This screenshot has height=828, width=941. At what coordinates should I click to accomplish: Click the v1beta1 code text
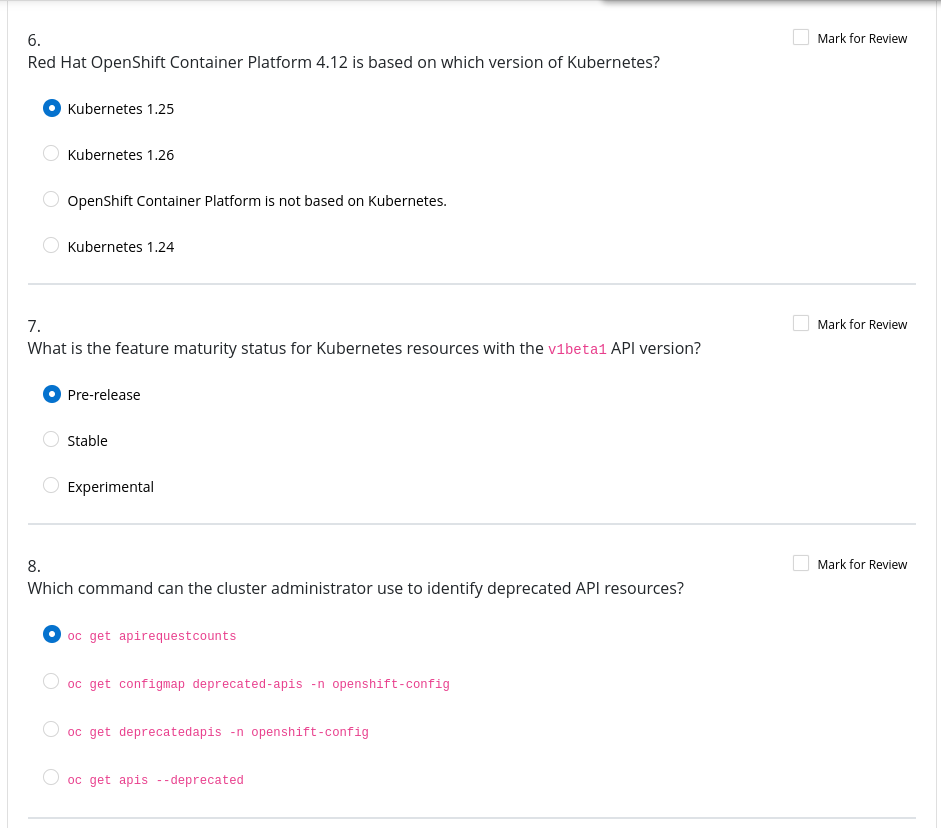[577, 349]
